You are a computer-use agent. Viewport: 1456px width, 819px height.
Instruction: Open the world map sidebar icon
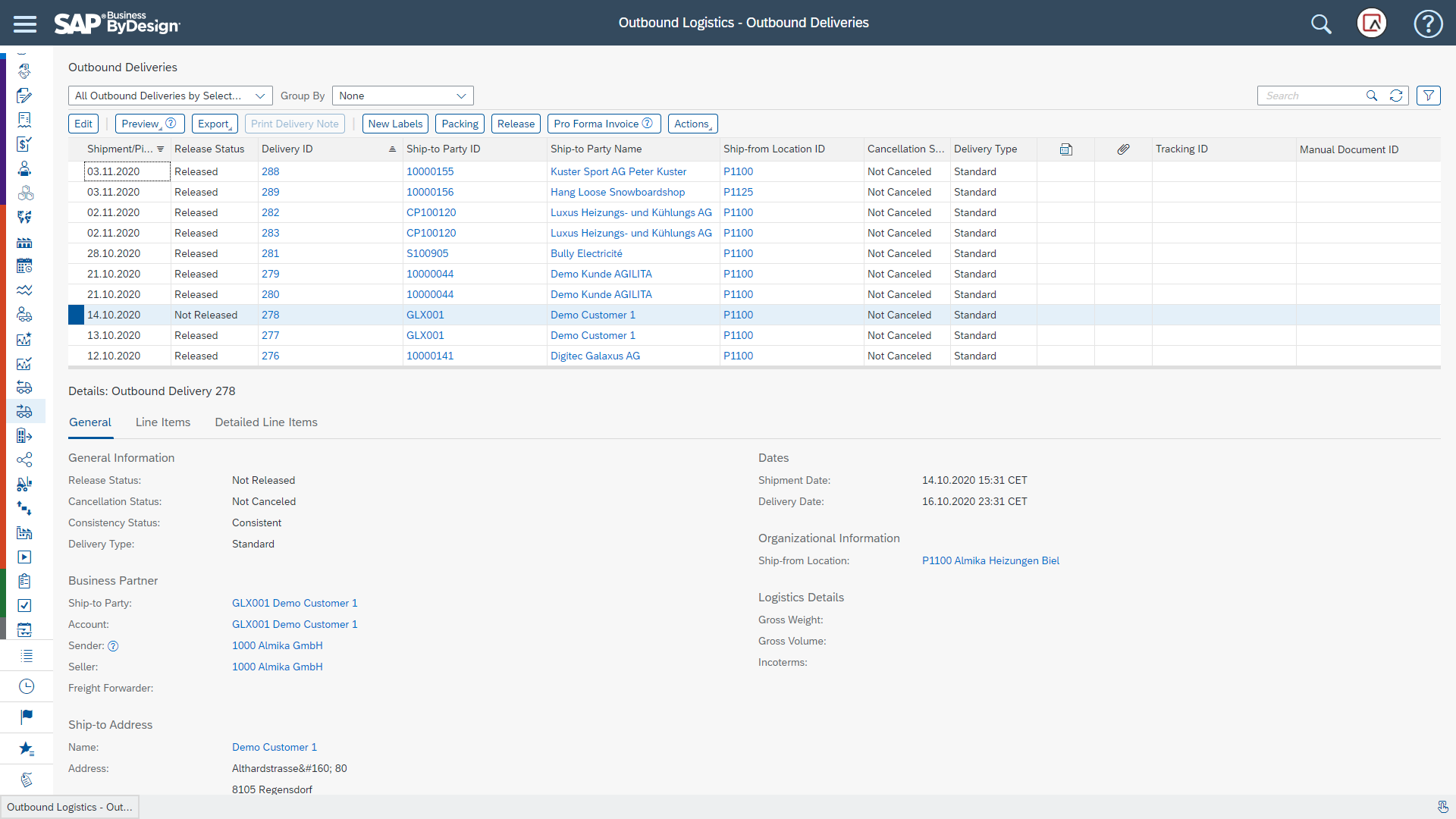tap(24, 218)
